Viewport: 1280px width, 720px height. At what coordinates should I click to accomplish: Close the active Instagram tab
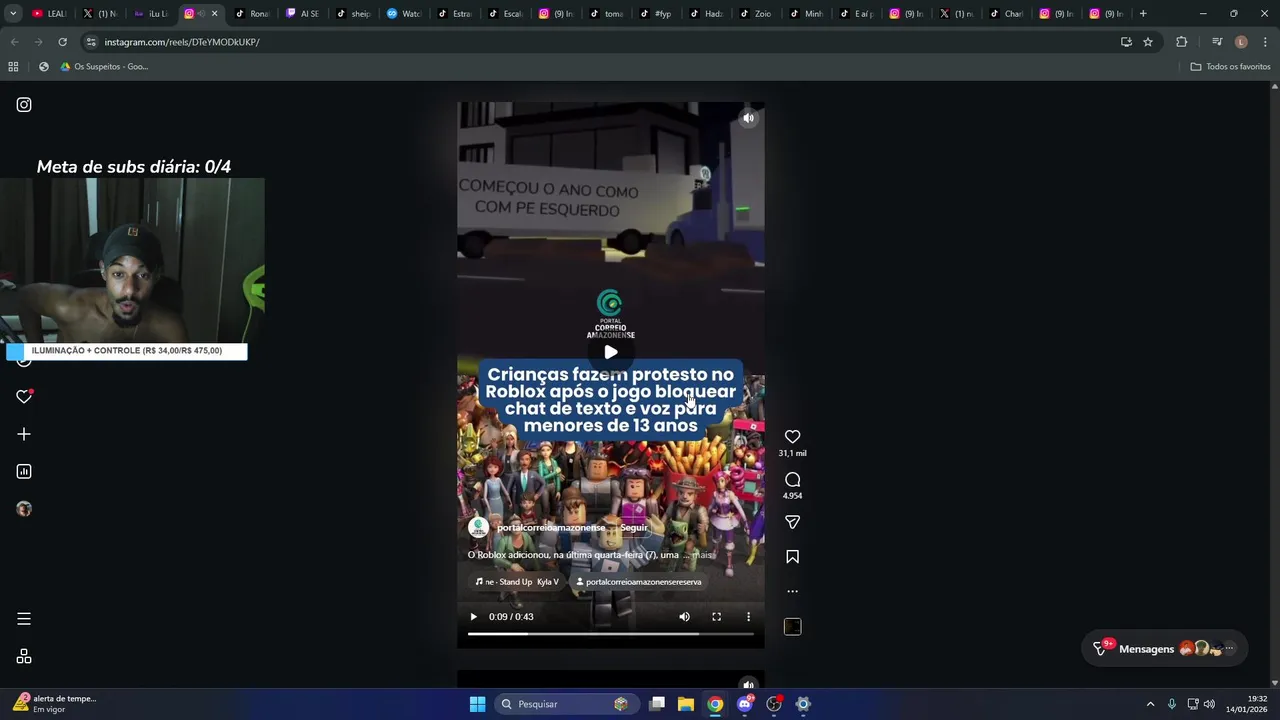click(214, 14)
